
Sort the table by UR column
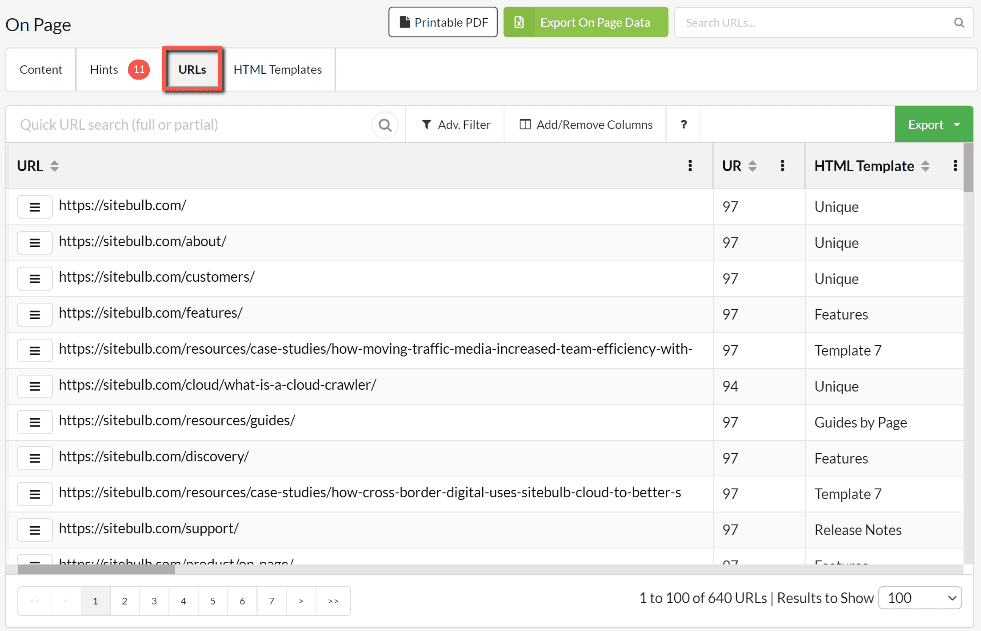pos(752,166)
